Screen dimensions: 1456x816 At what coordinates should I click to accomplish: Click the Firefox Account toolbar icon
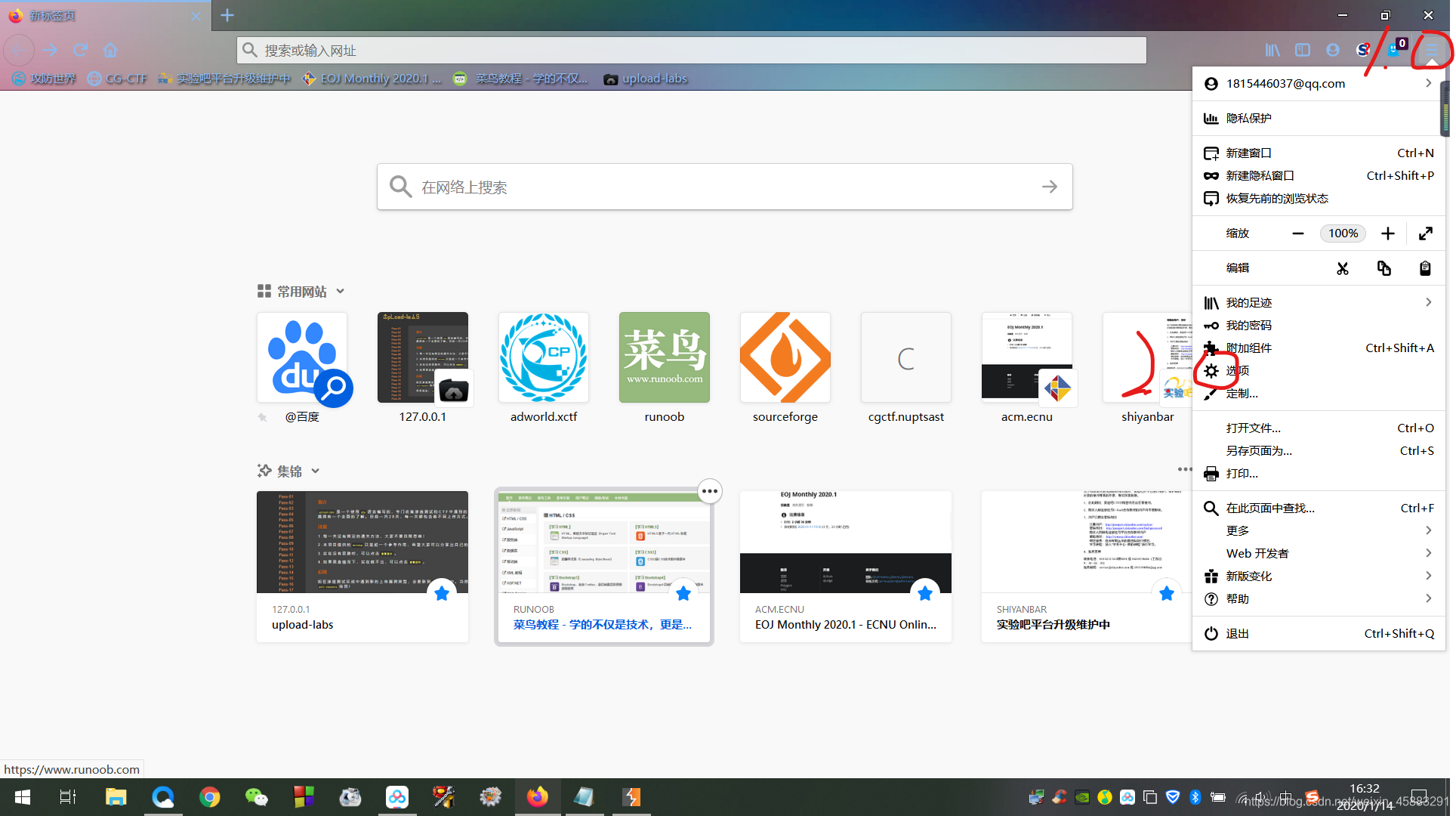pyautogui.click(x=1333, y=50)
